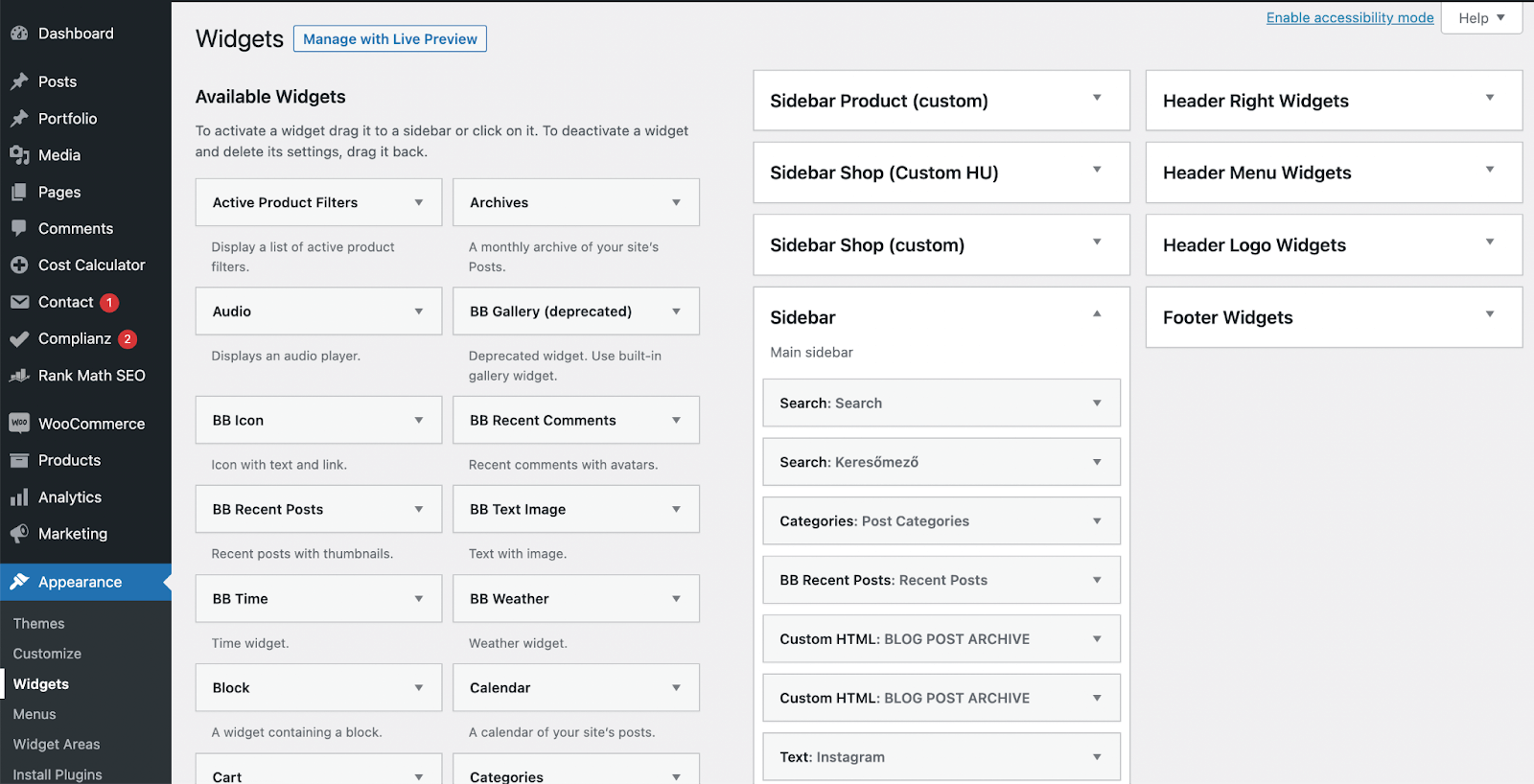
Task: Open the Customize submenu item
Action: coord(47,654)
